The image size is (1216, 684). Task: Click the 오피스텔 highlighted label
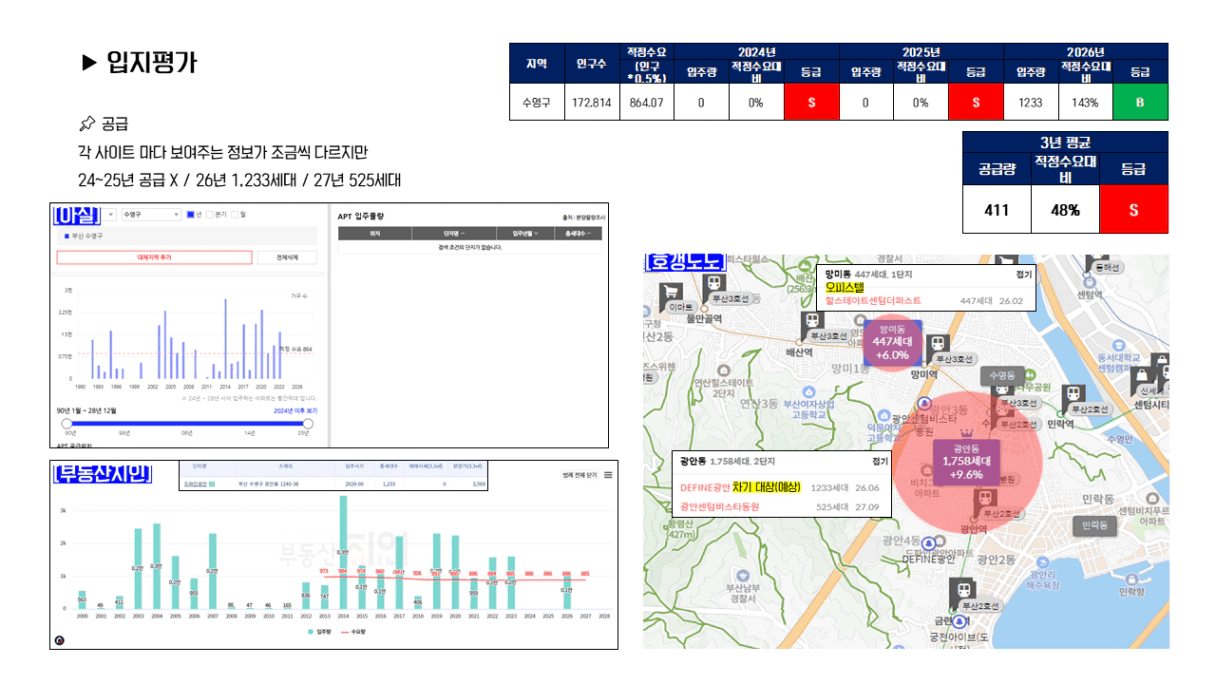pyautogui.click(x=845, y=287)
